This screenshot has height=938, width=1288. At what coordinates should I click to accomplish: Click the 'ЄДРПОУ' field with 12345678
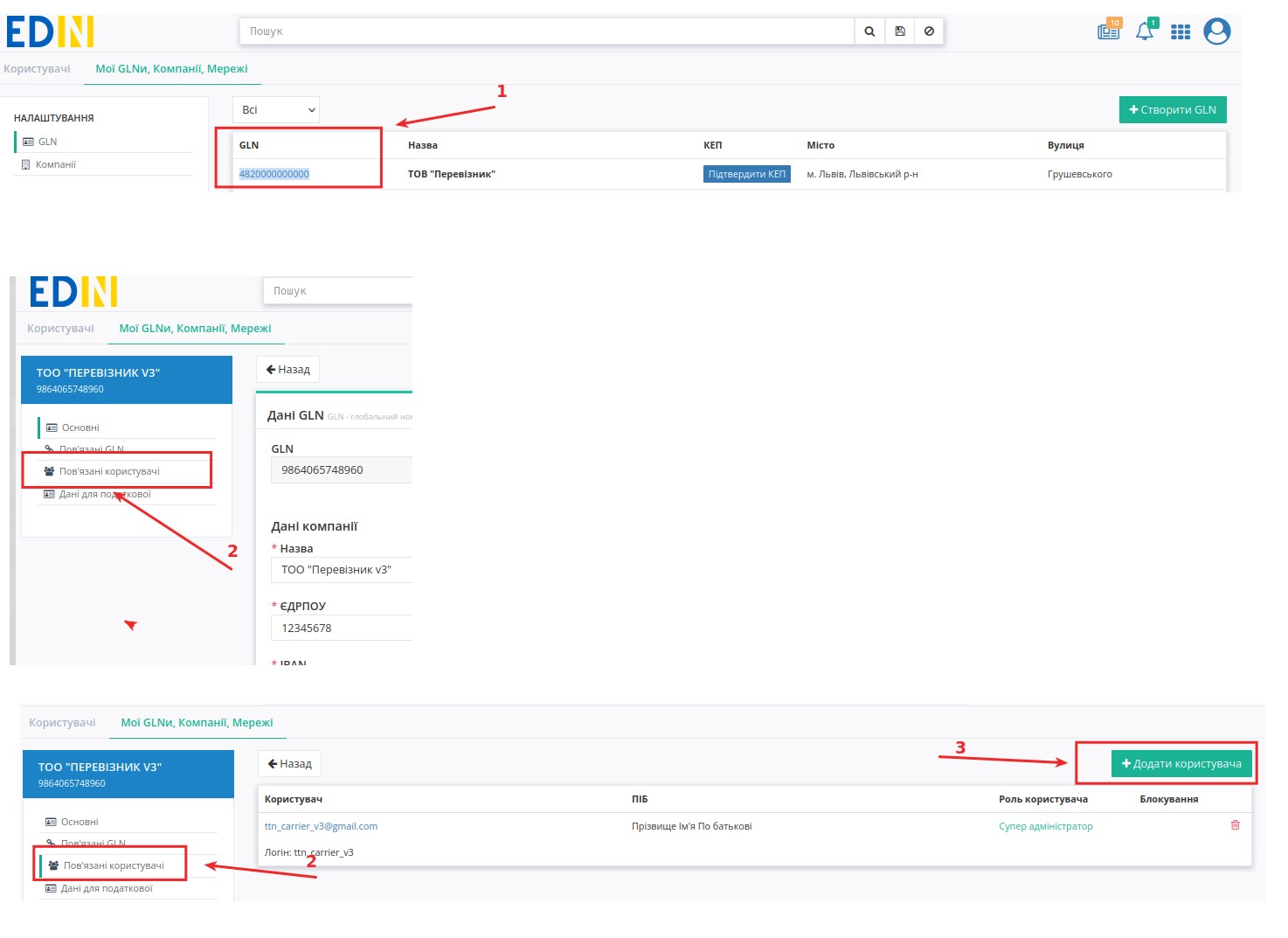(343, 628)
